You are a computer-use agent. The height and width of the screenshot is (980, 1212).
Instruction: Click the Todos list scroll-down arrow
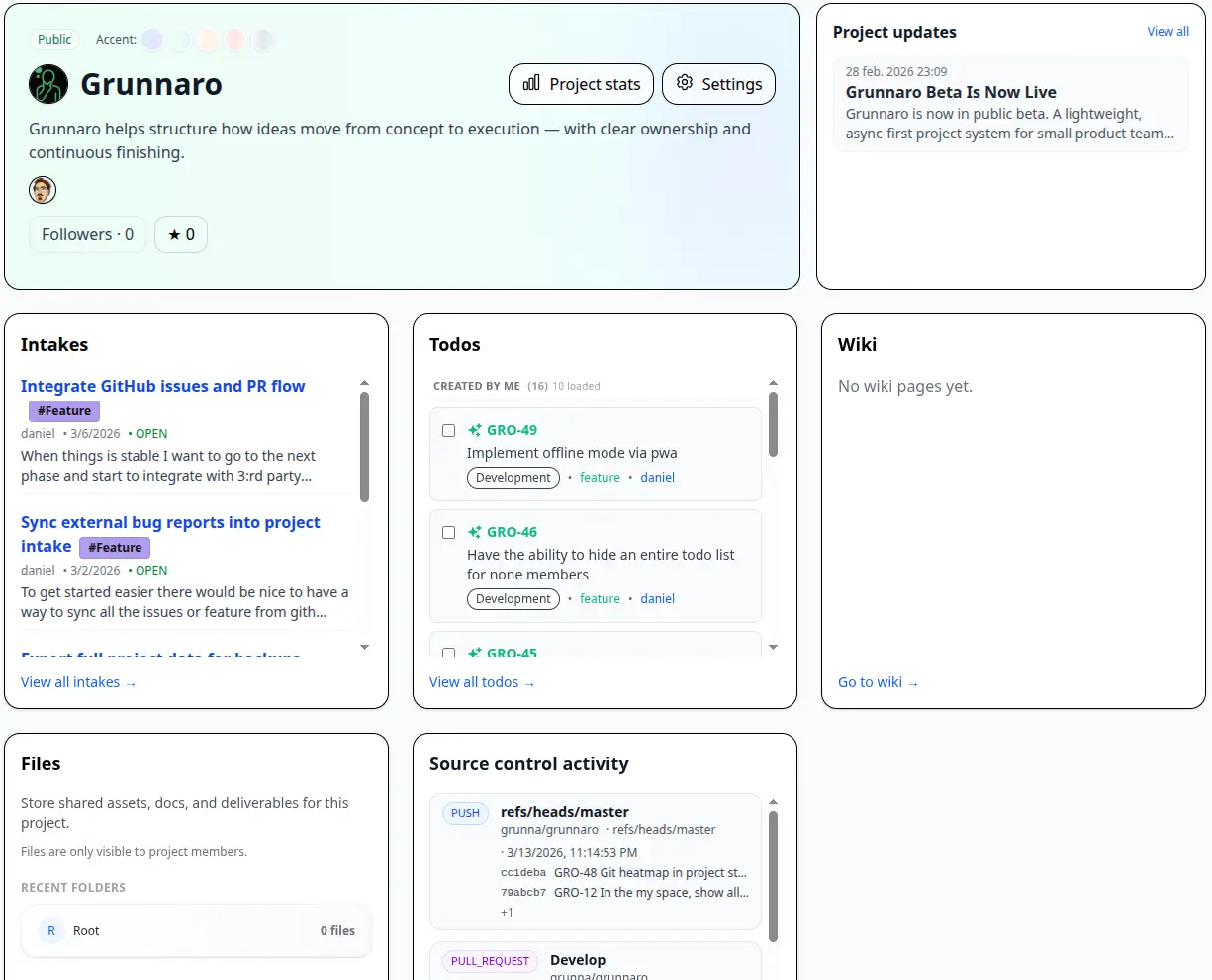point(773,648)
